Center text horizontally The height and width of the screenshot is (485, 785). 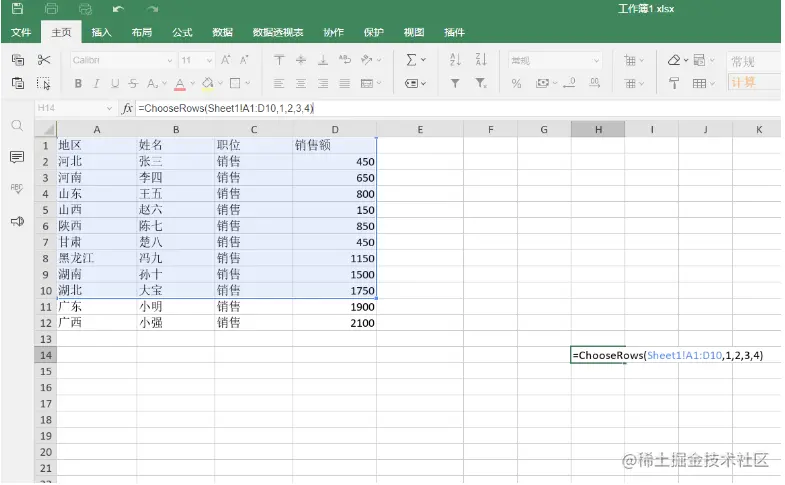(x=301, y=84)
